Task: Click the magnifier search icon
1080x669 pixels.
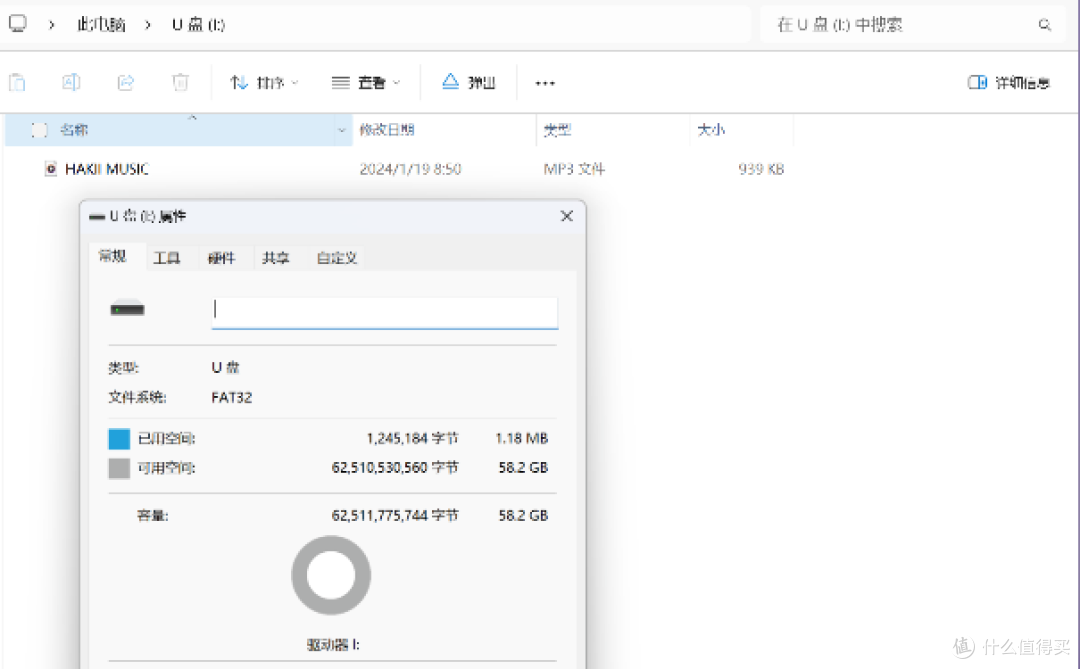Action: pyautogui.click(x=1045, y=25)
